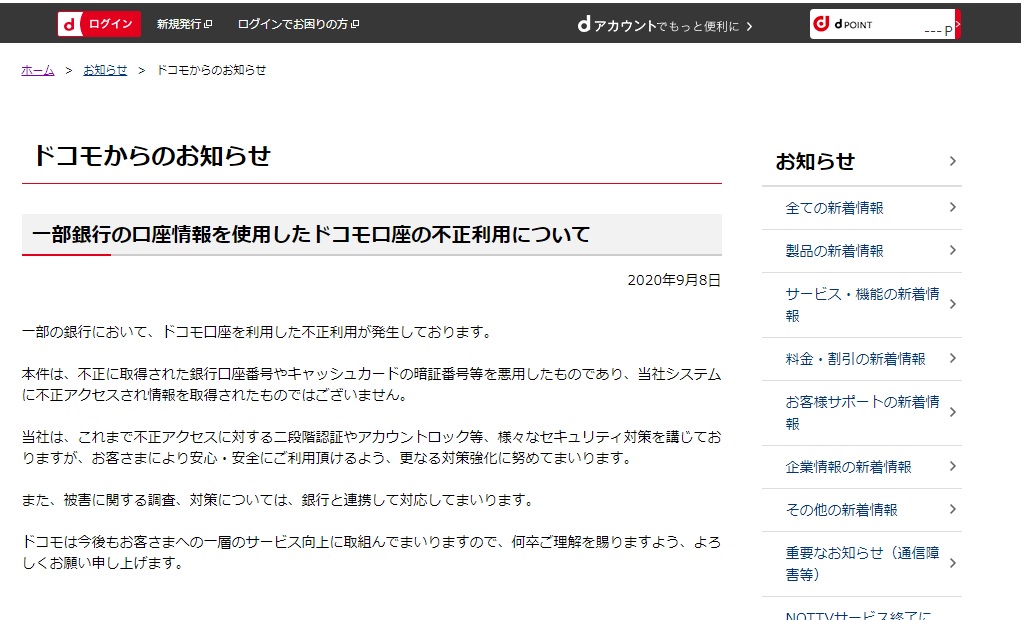Open サービス・機能の新着情報 sidebar item

point(862,305)
